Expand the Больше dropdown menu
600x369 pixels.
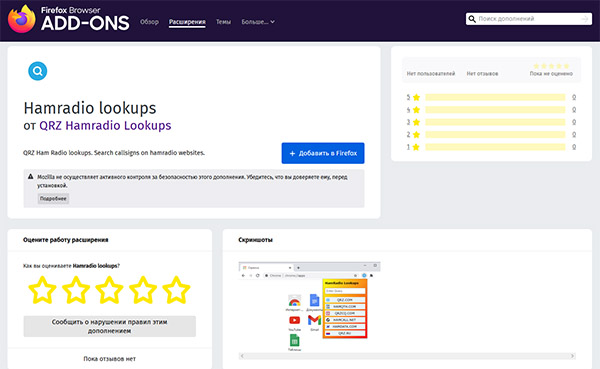258,22
